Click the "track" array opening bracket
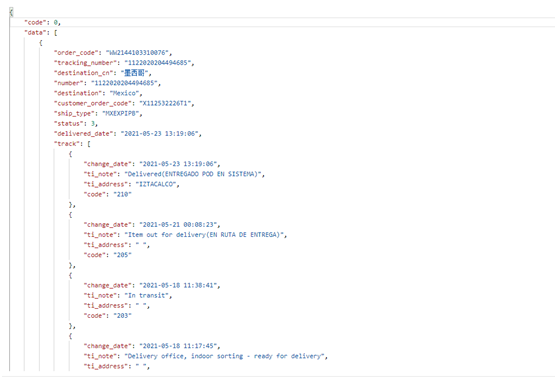The width and height of the screenshot is (557, 381). (89, 143)
